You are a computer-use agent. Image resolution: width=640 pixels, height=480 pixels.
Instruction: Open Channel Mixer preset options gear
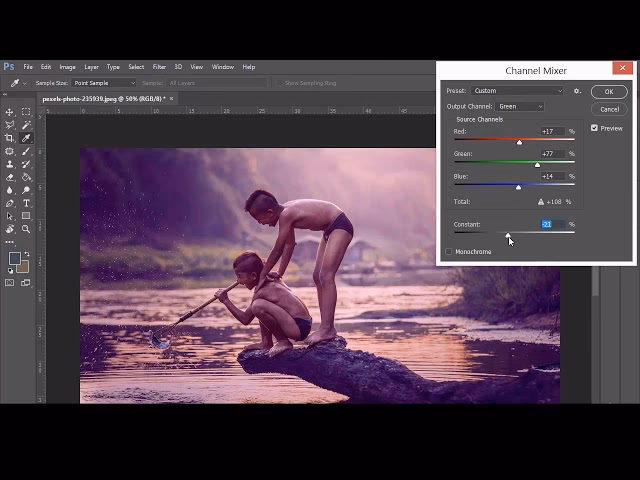[x=577, y=91]
